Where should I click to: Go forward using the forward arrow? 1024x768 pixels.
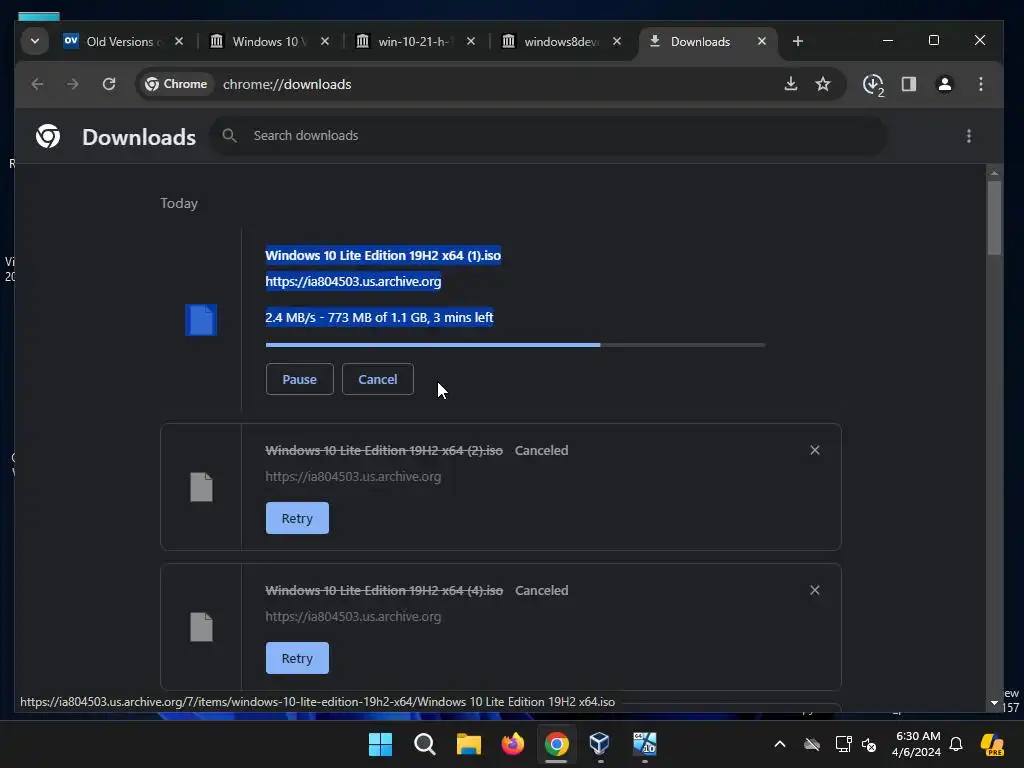[x=72, y=84]
